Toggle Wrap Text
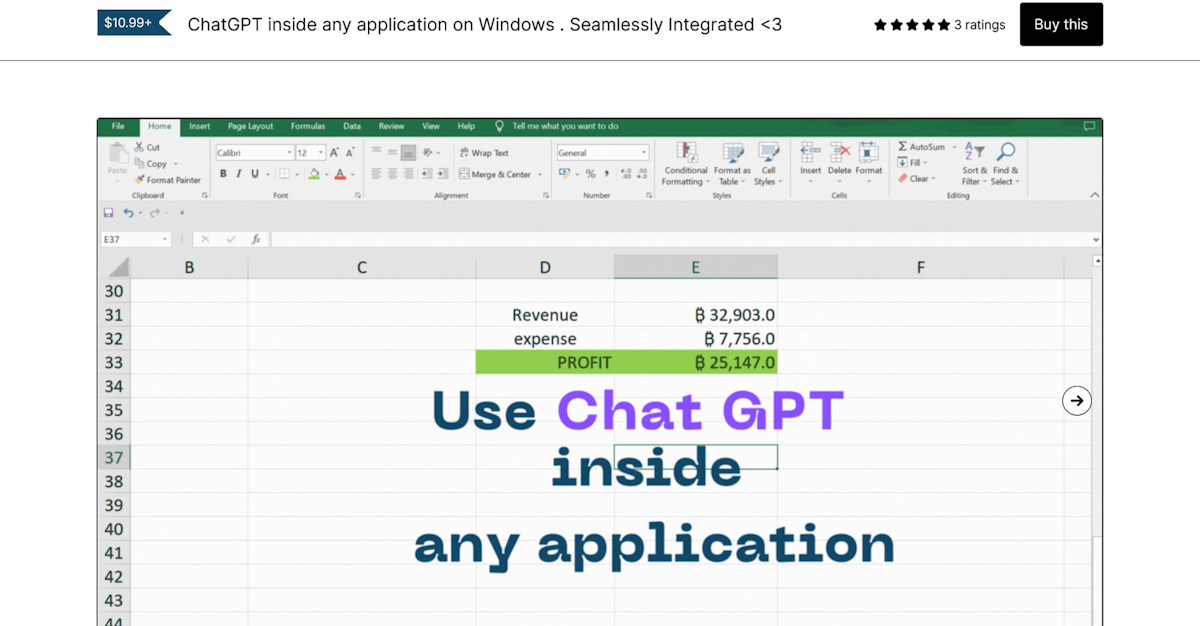 (484, 153)
